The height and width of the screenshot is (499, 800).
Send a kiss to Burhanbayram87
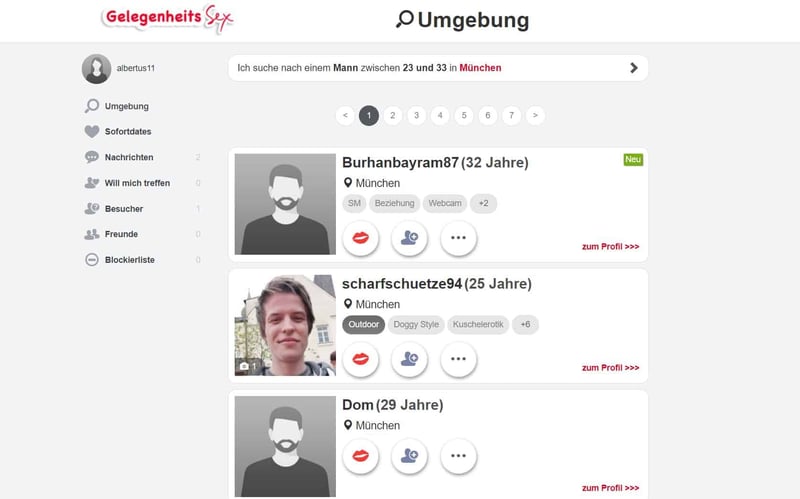pos(361,238)
